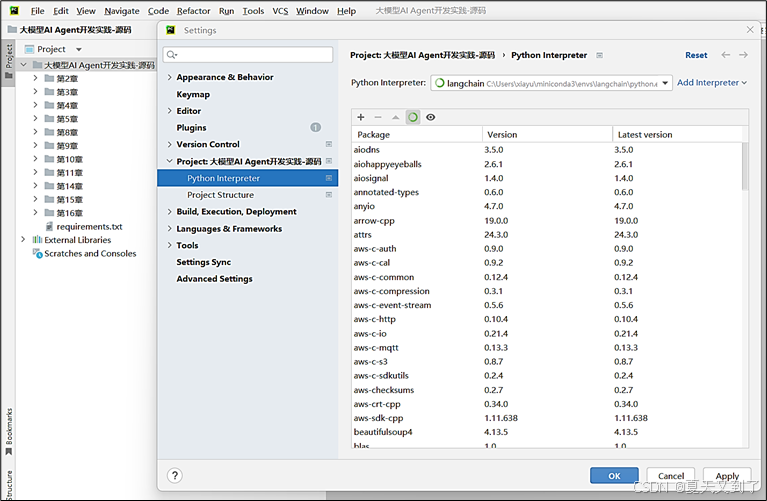Click the package list vertical scrollbar

pyautogui.click(x=744, y=166)
